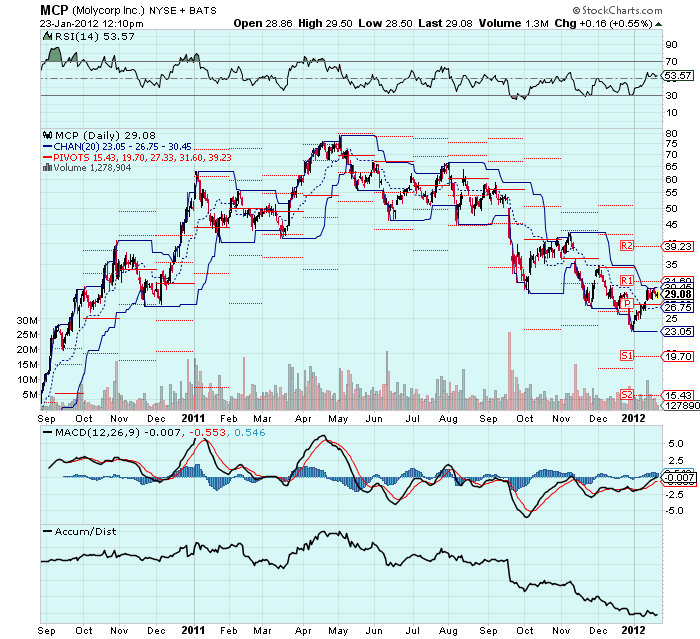700x639 pixels.
Task: Click the 23.05 lower channel price tag
Action: (x=678, y=331)
